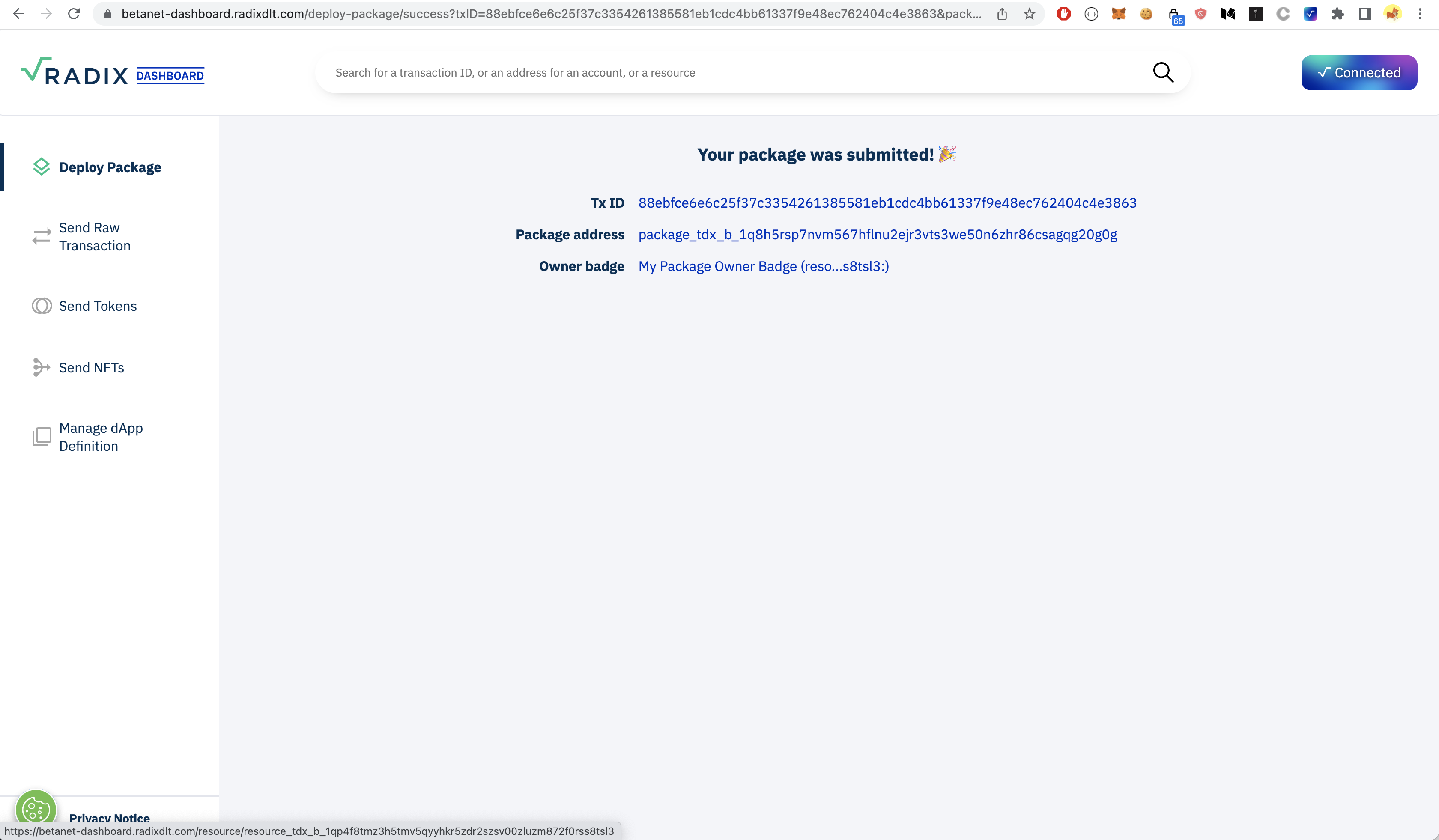The image size is (1439, 840).
Task: Open the package address link
Action: 877,235
